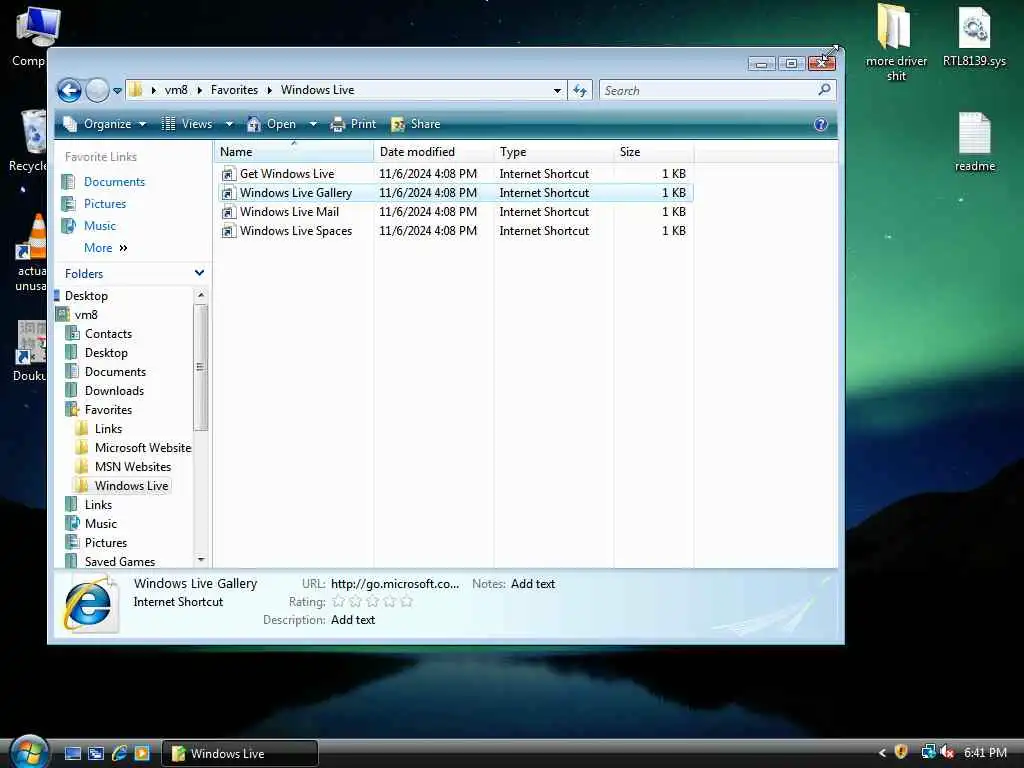1024x768 pixels.
Task: Click the muted volume tray icon
Action: tap(948, 752)
